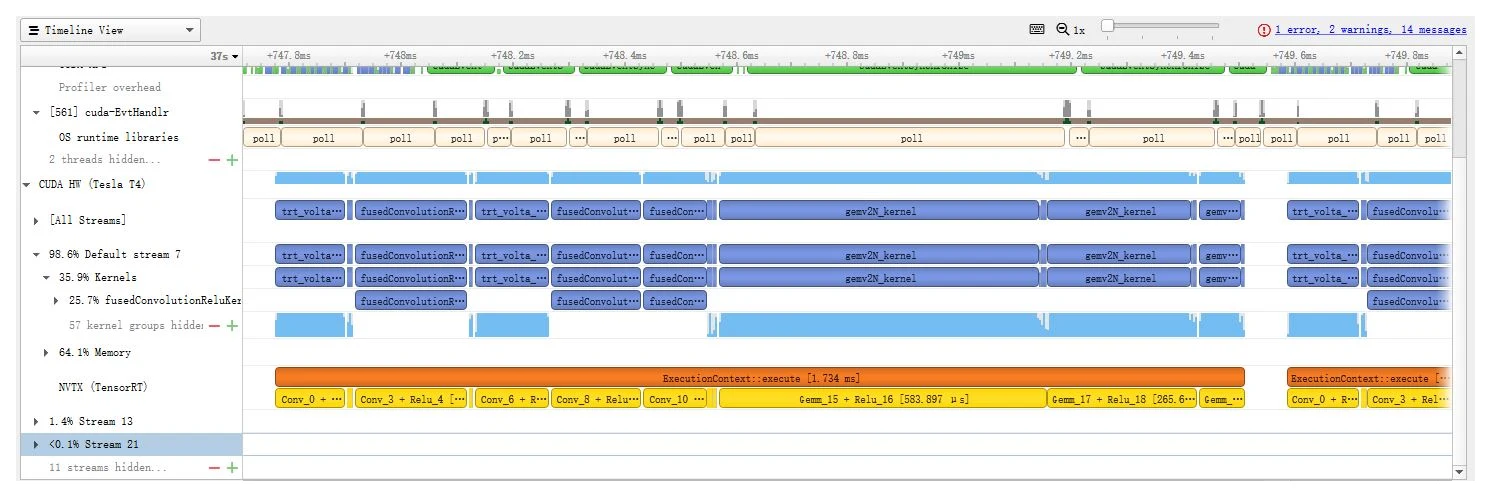Click the red minus for 11 streams hidden

(x=213, y=468)
